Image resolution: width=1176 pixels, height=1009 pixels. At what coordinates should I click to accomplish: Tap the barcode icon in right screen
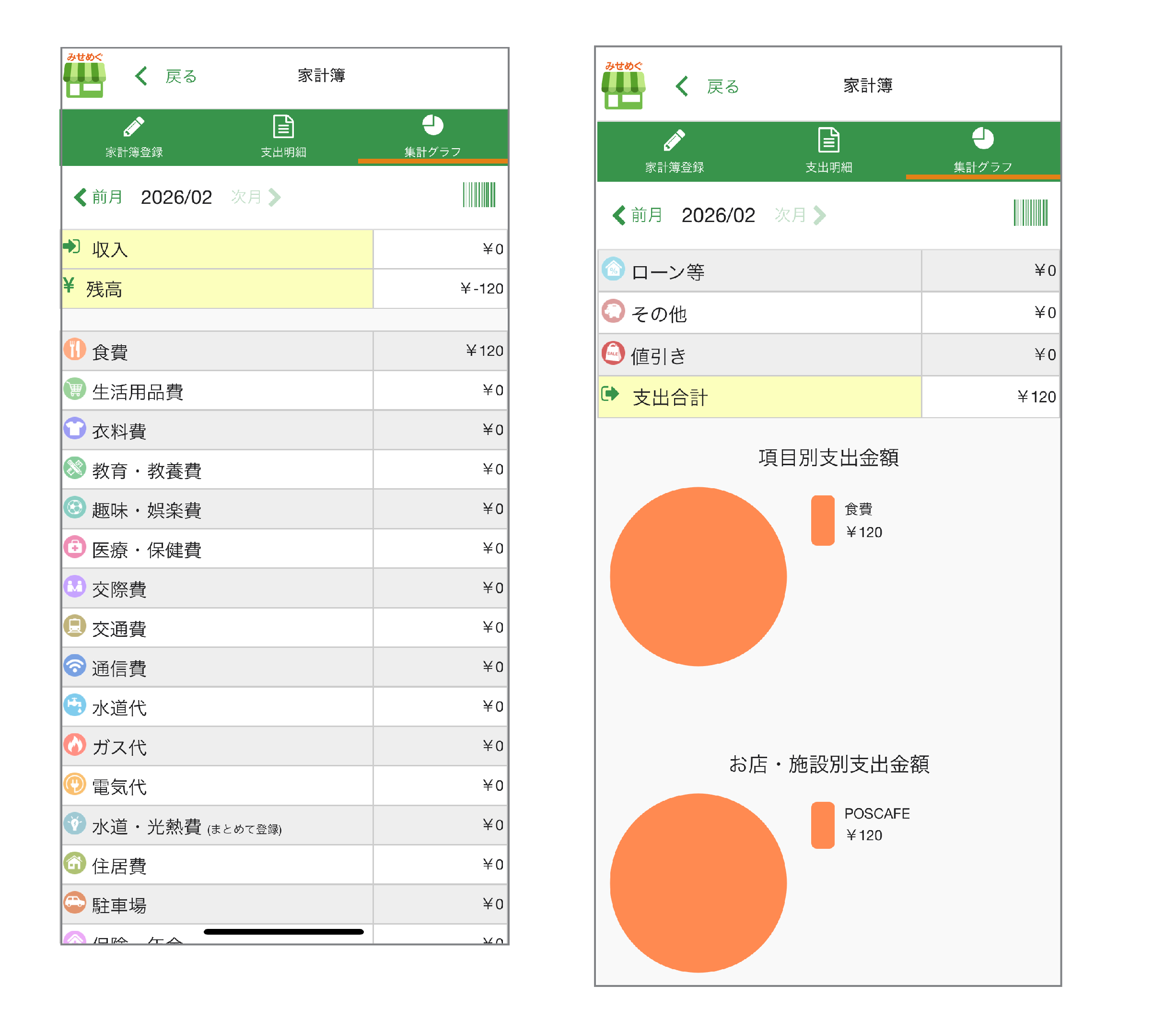pos(1030,213)
